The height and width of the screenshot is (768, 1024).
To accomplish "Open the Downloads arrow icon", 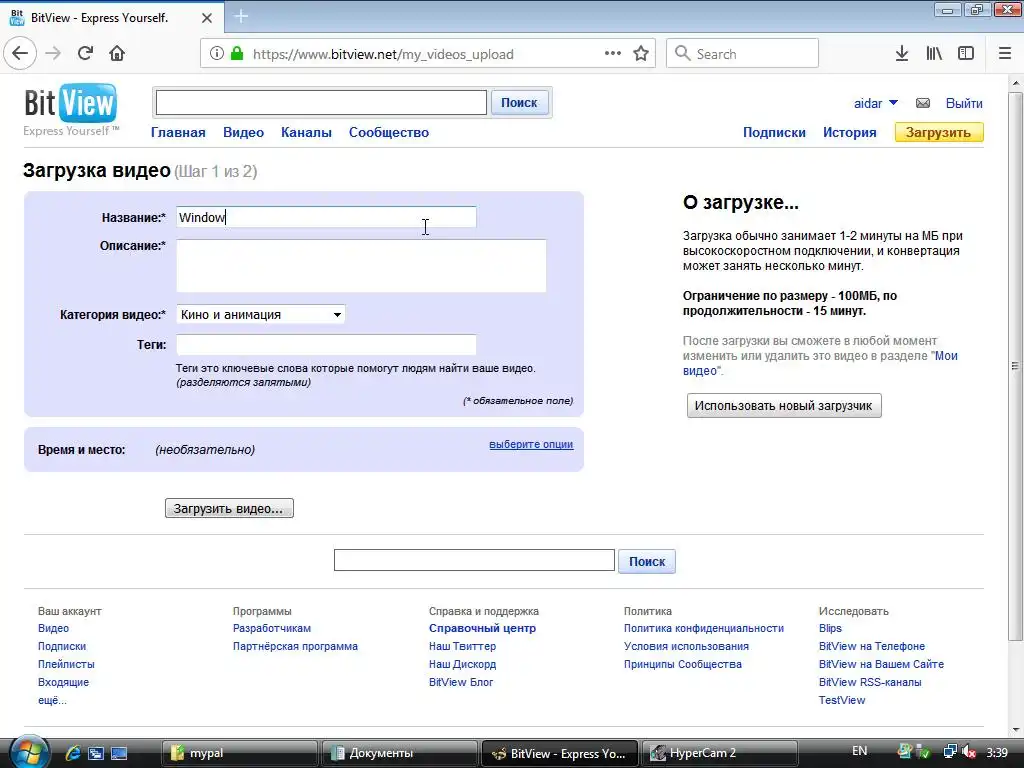I will click(902, 54).
